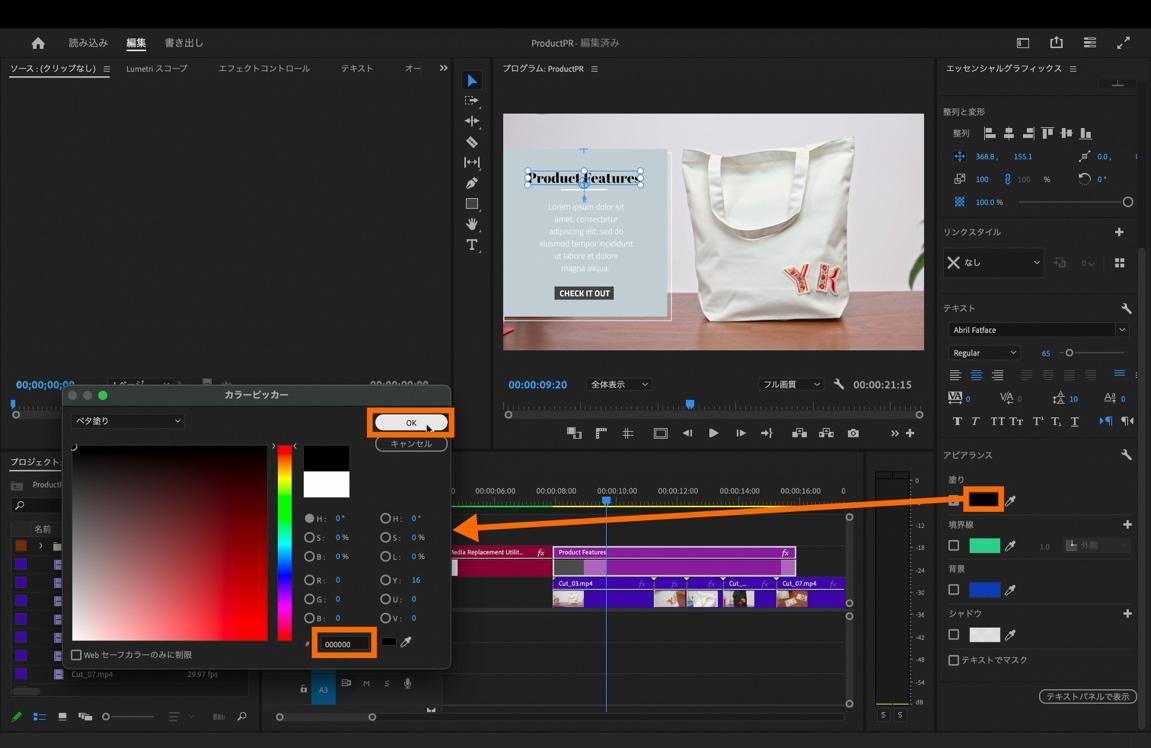This screenshot has width=1151, height=748.
Task: Click the fill color eyedropper in Appearance
Action: 1011,501
